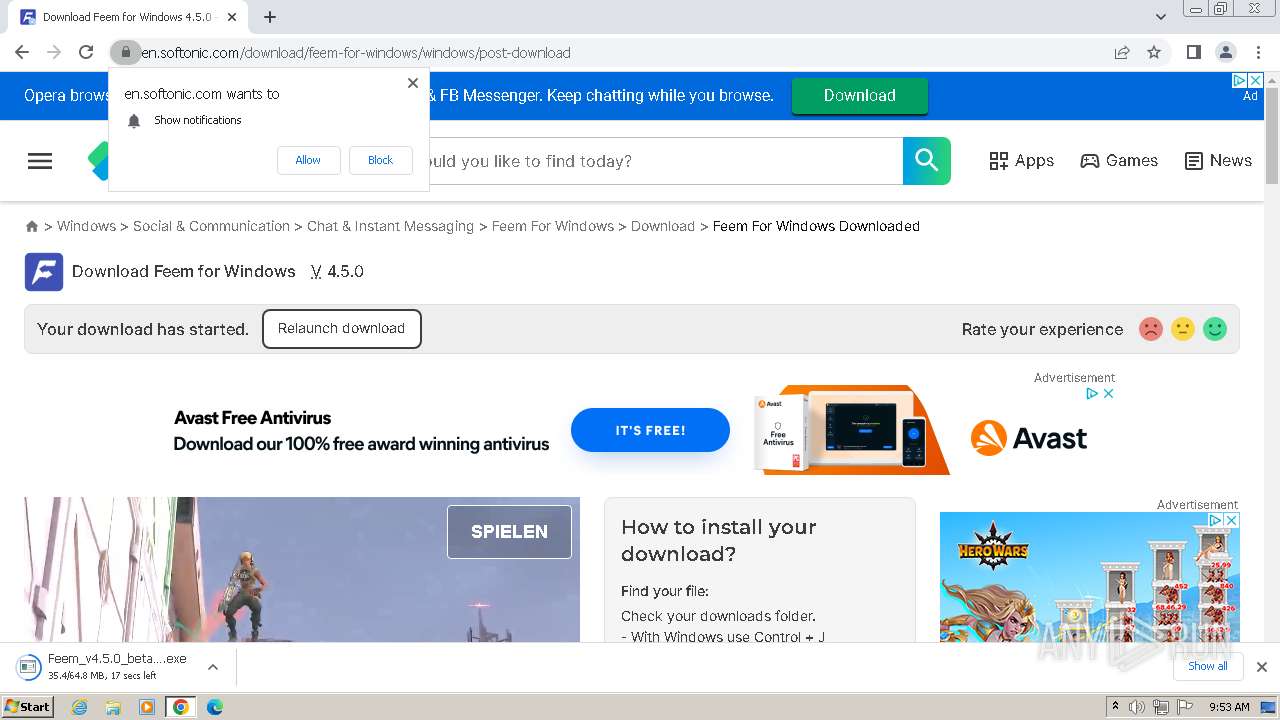1280x720 pixels.
Task: Launch Microsoft Edge from taskbar
Action: (214, 707)
